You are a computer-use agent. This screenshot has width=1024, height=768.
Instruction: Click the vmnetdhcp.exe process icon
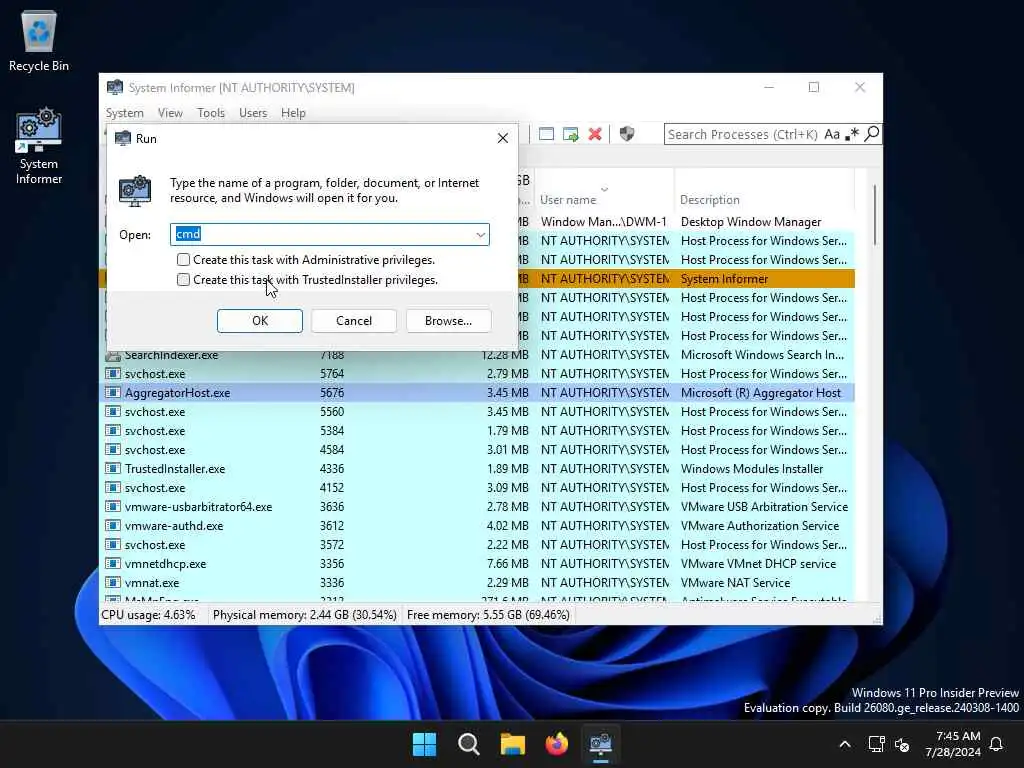113,564
